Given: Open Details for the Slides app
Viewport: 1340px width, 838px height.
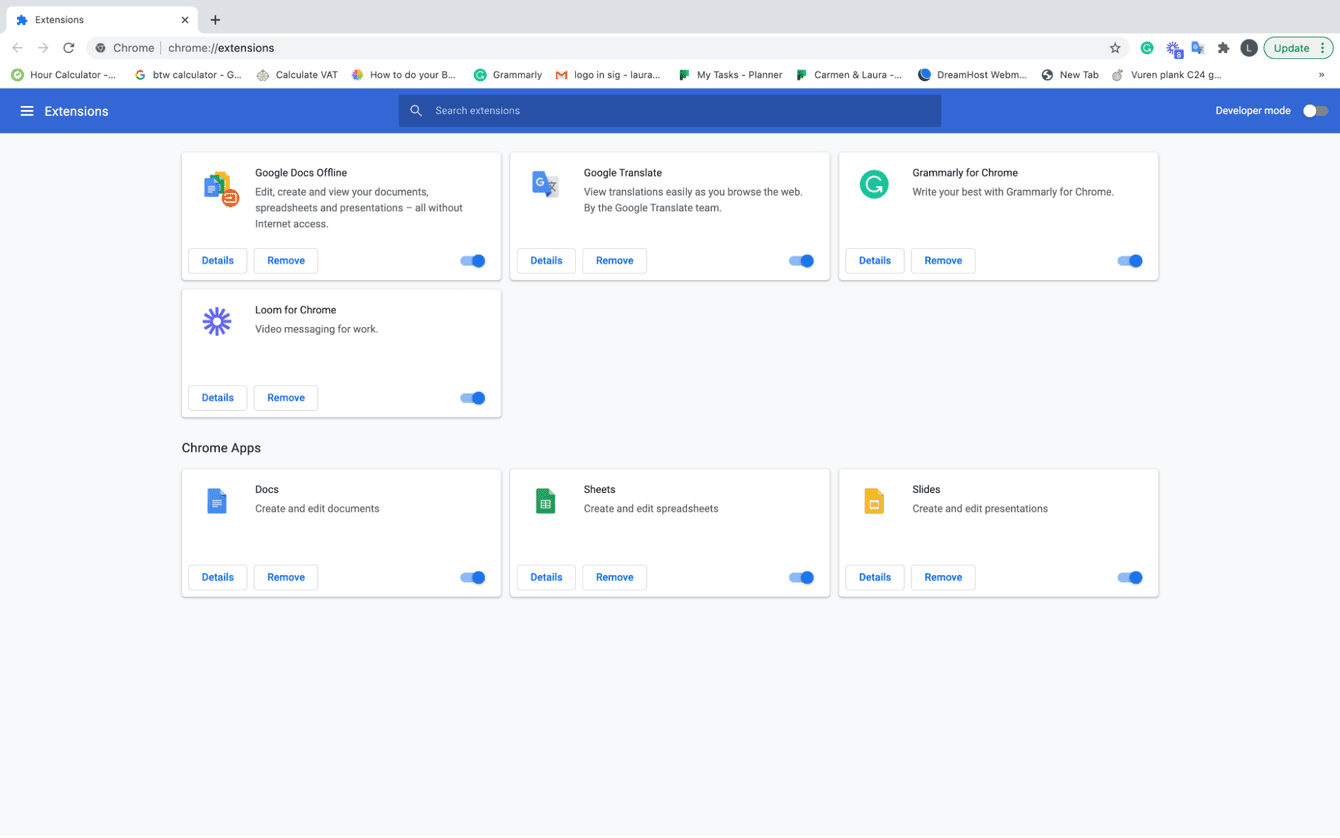Looking at the screenshot, I should tap(875, 578).
